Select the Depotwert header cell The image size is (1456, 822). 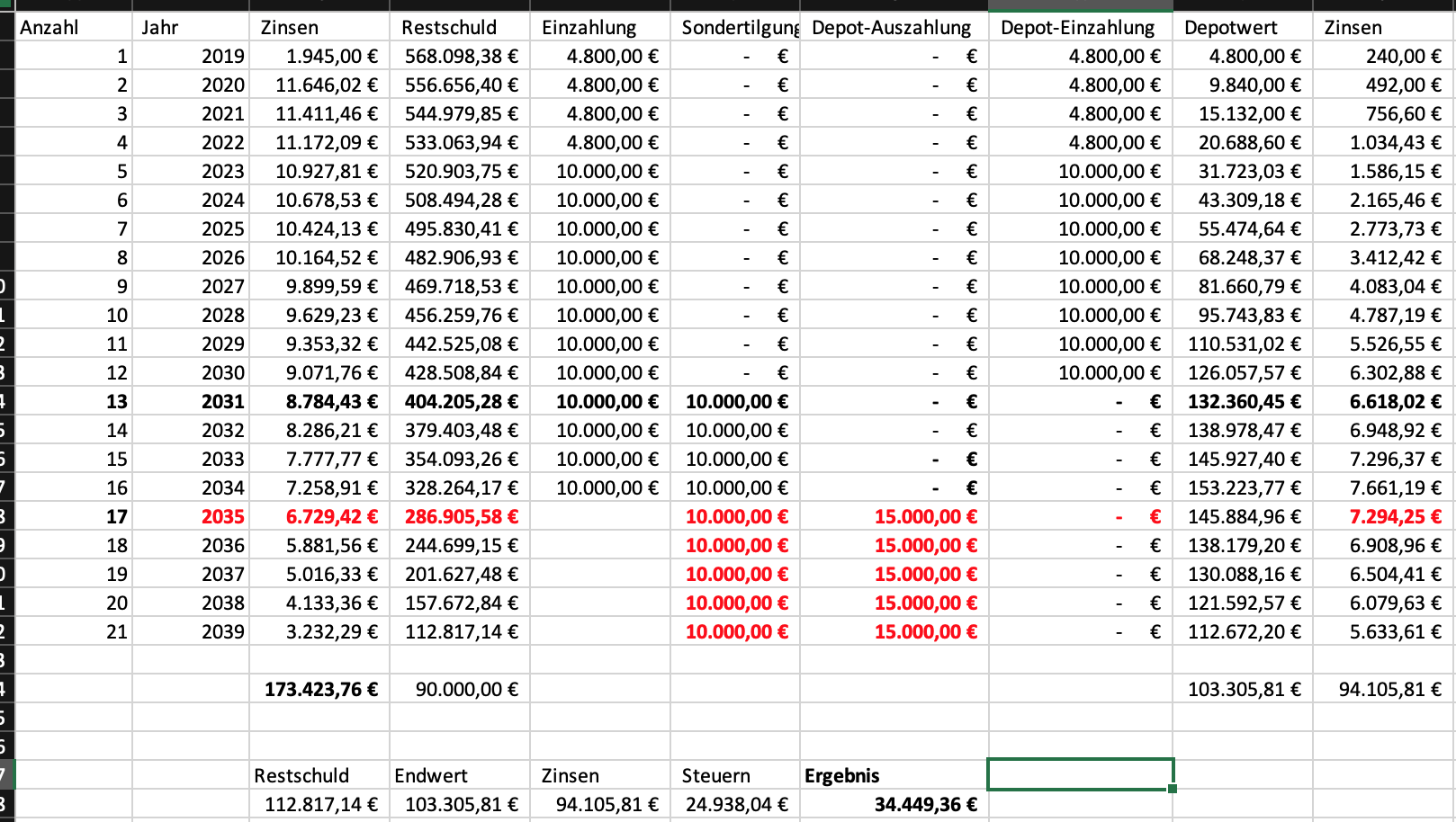pos(1243,27)
